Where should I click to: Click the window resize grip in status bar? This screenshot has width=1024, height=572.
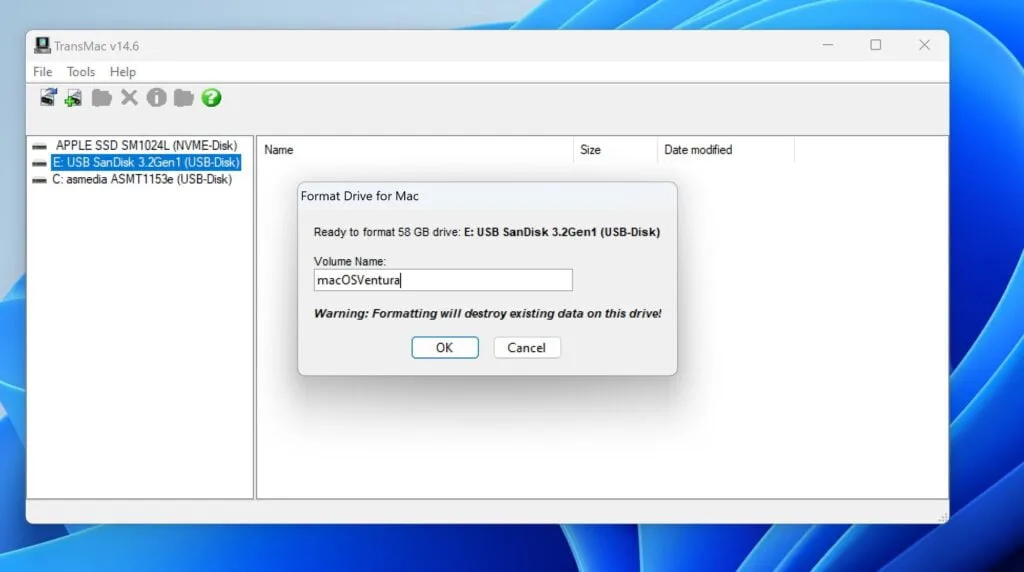click(942, 517)
